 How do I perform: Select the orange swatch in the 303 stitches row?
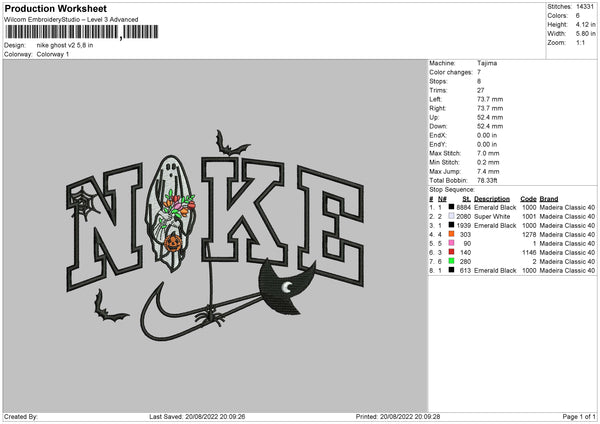(452, 234)
